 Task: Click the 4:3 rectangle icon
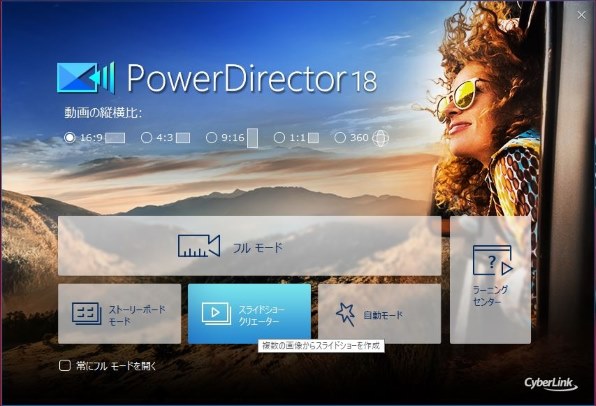click(183, 138)
